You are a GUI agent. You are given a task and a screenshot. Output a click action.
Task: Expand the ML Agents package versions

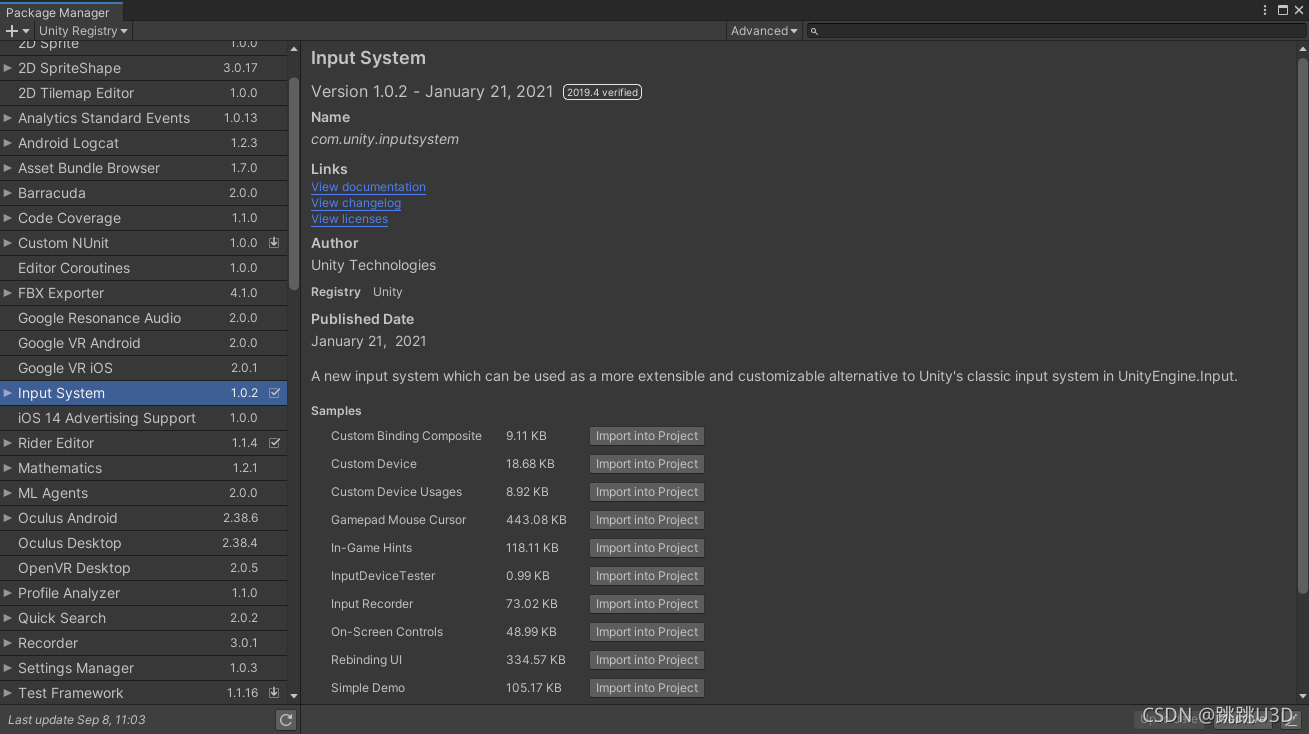pos(8,493)
